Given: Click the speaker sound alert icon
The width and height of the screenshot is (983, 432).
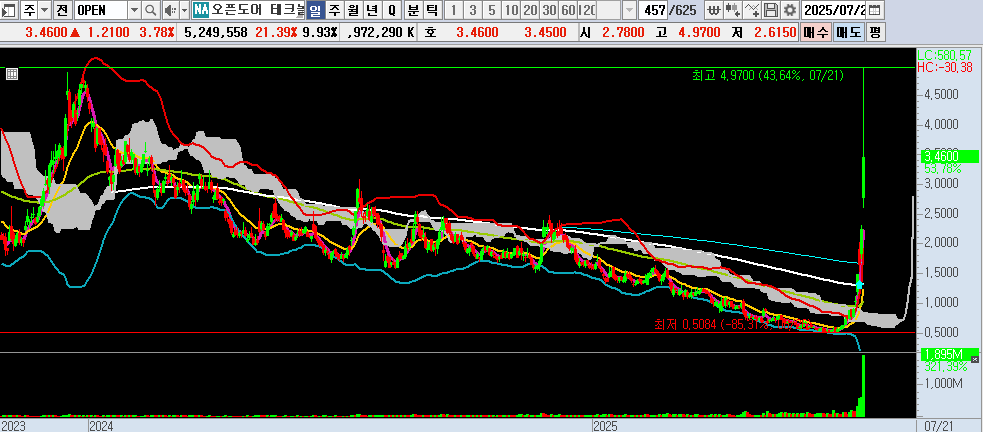Looking at the screenshot, I should click(170, 10).
